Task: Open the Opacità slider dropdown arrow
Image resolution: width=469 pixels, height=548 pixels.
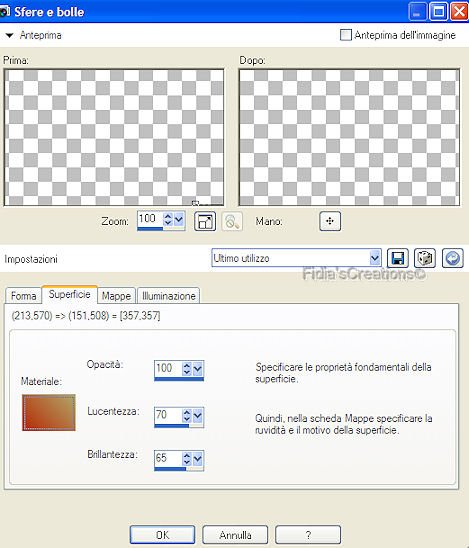Action: [x=197, y=368]
